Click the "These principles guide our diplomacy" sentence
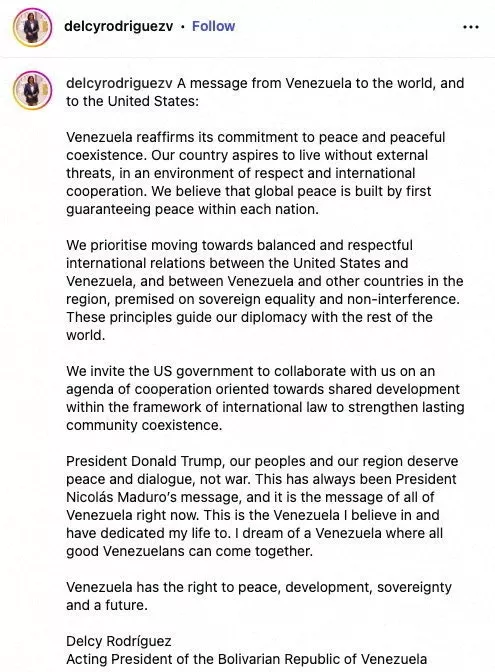 [x=249, y=326]
